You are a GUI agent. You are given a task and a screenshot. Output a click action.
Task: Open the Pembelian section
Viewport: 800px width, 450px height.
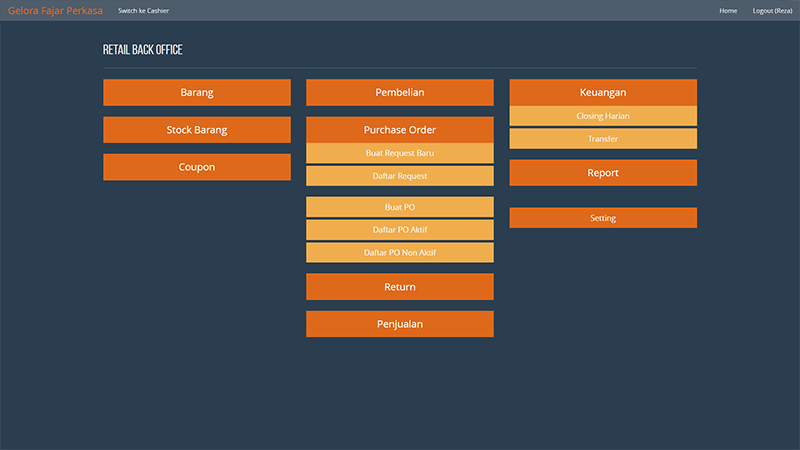[400, 92]
